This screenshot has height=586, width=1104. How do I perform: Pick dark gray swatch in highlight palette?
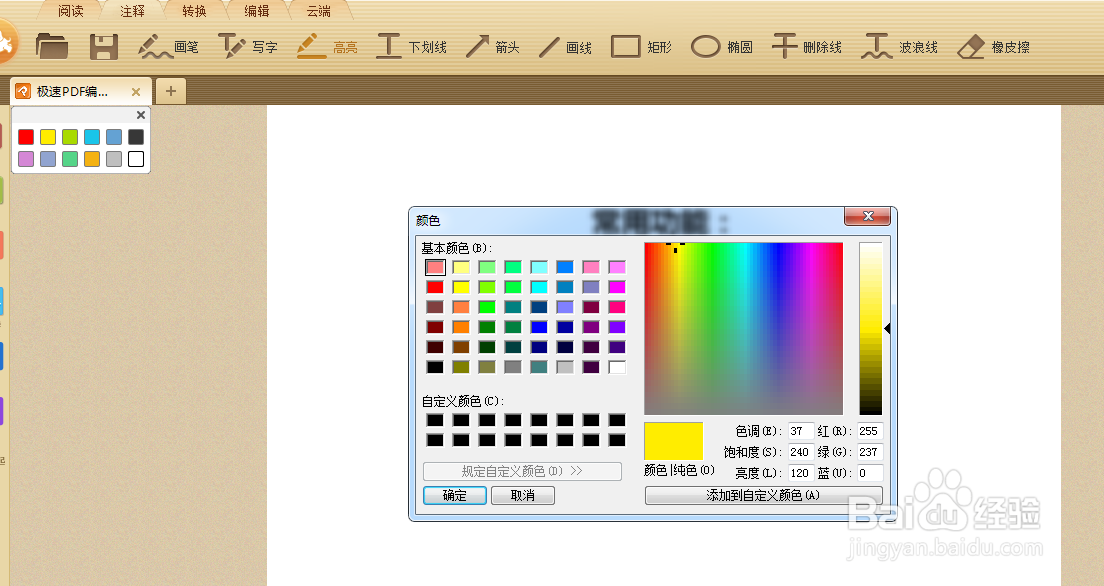tap(136, 137)
